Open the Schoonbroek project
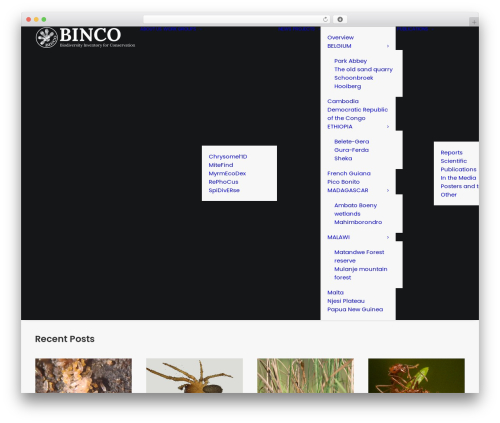Screen dimensions: 500x423 pyautogui.click(x=354, y=78)
